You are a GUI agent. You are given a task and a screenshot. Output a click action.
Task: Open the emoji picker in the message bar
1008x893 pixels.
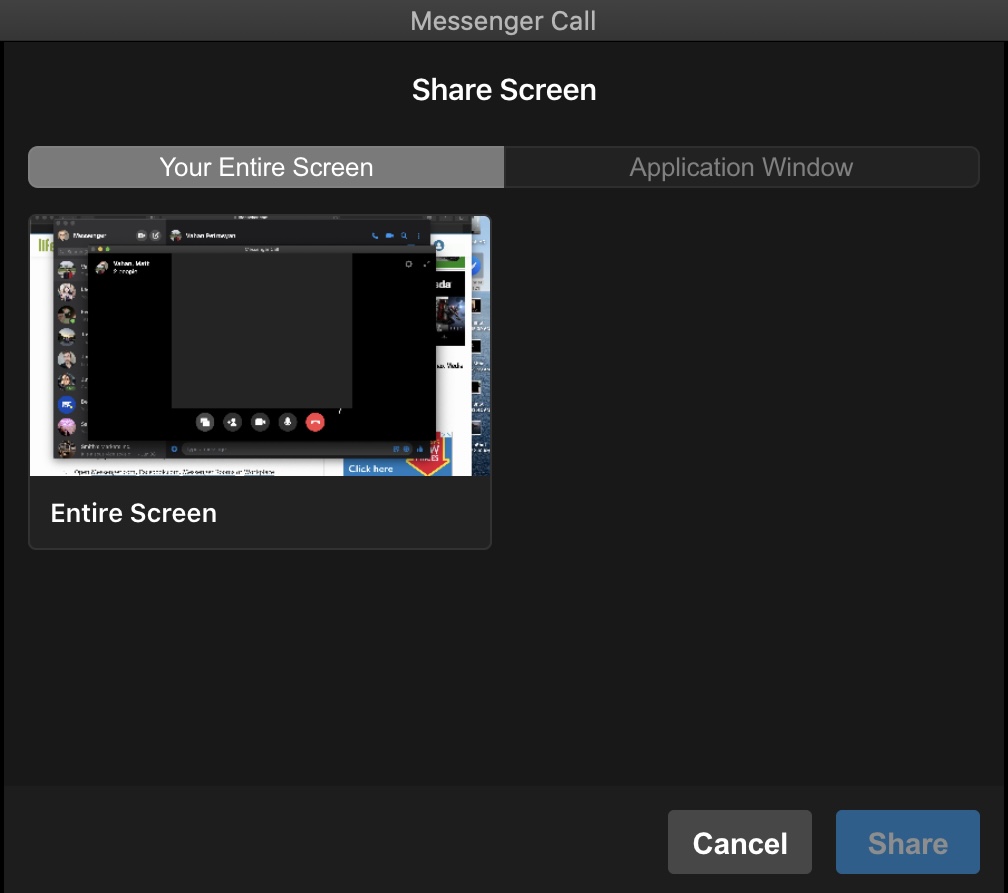(406, 449)
